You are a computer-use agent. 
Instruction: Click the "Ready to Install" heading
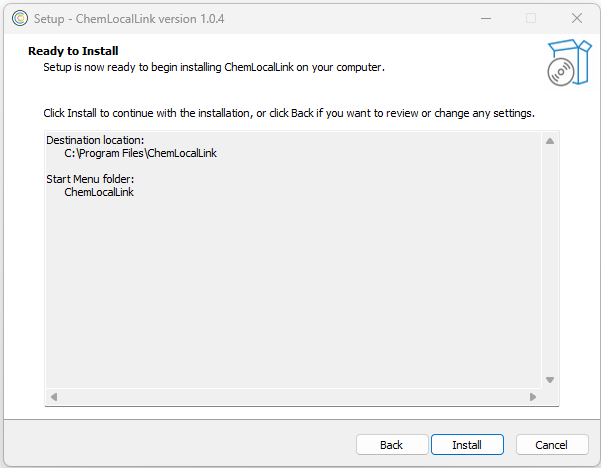tap(73, 51)
